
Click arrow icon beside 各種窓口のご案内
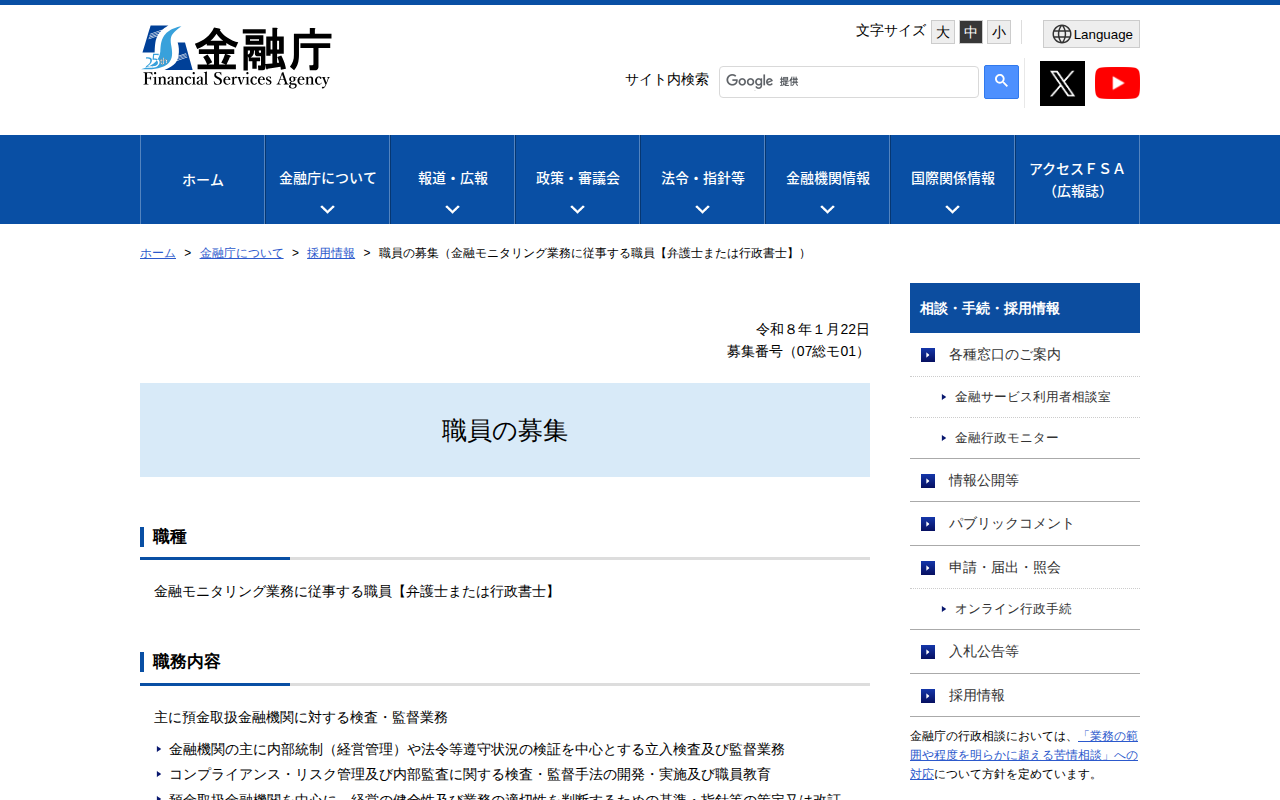pos(928,355)
